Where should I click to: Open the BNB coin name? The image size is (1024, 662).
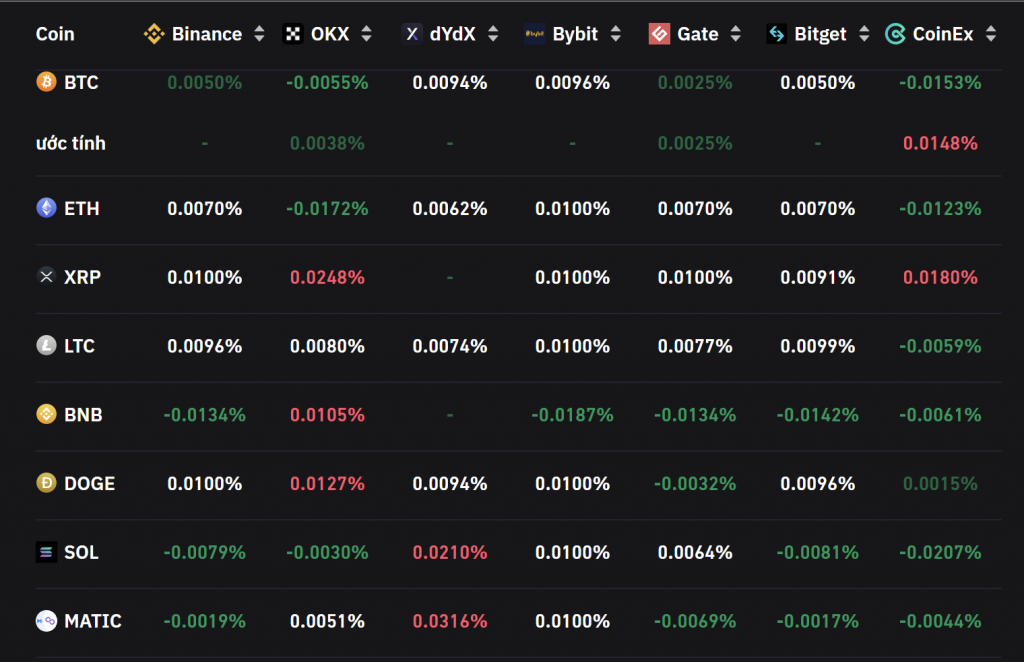click(84, 415)
